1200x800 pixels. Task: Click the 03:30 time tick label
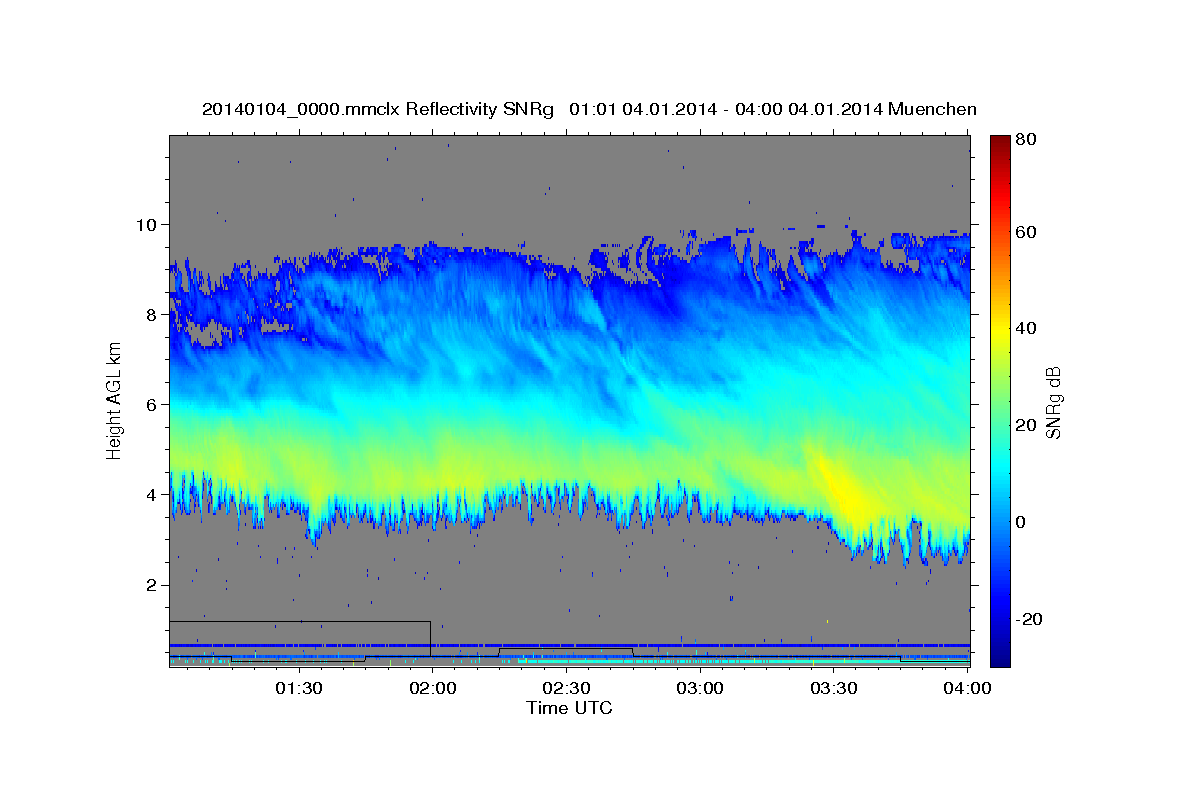tap(834, 688)
